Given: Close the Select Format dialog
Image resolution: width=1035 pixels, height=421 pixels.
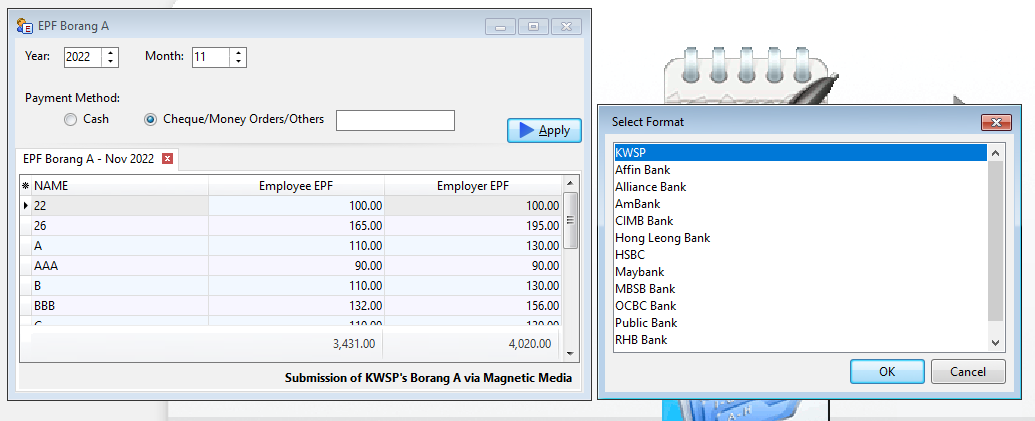Looking at the screenshot, I should (x=995, y=122).
